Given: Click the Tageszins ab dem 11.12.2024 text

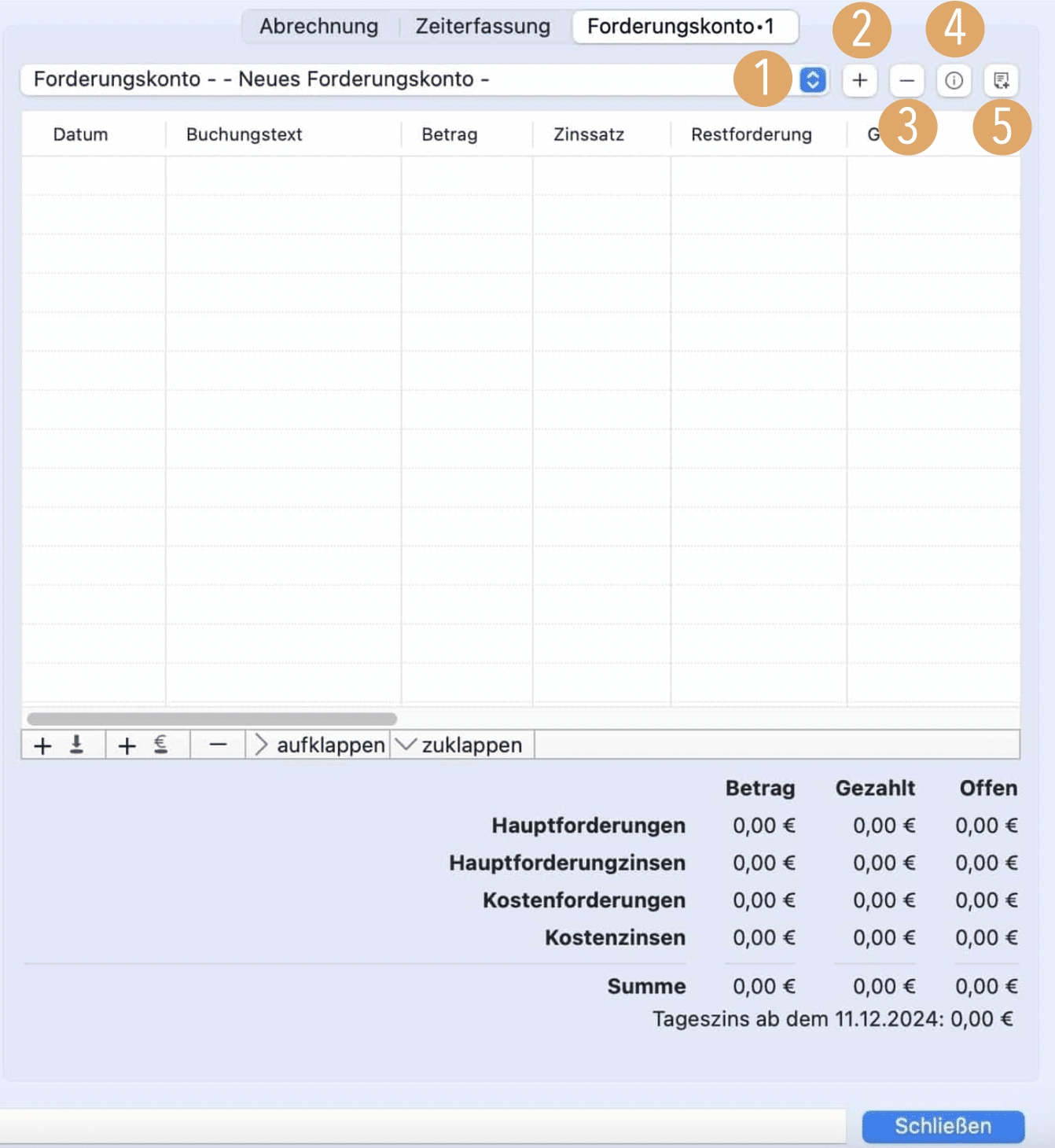Looking at the screenshot, I should [x=833, y=1019].
